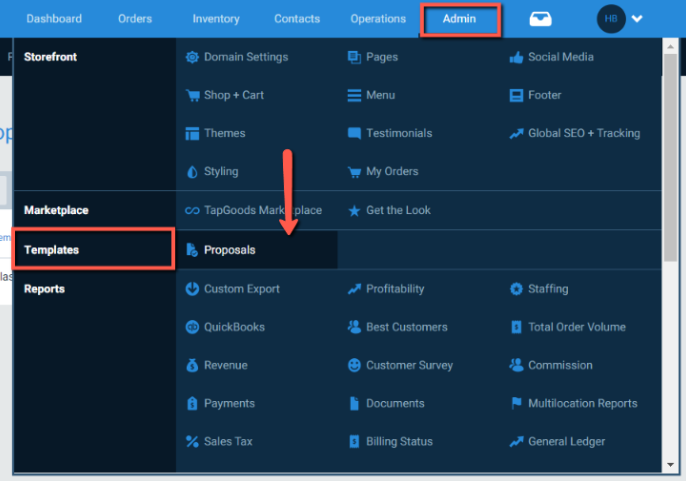686x481 pixels.
Task: Click the Styling droplet icon
Action: click(192, 172)
